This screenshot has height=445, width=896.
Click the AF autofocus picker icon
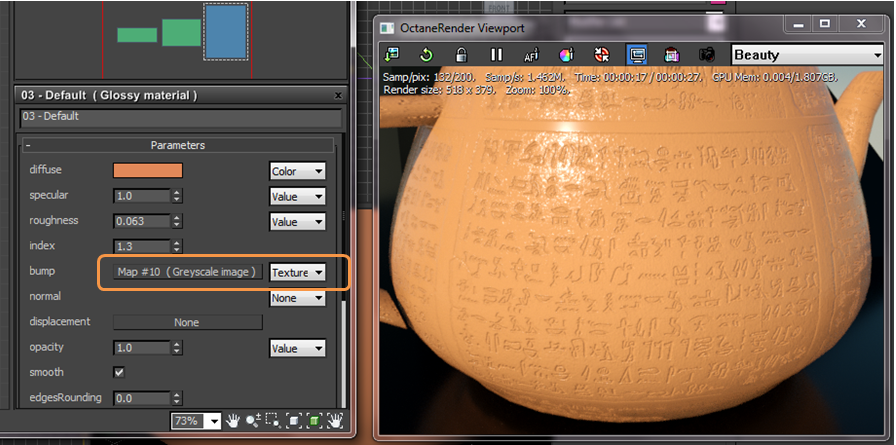coord(531,55)
